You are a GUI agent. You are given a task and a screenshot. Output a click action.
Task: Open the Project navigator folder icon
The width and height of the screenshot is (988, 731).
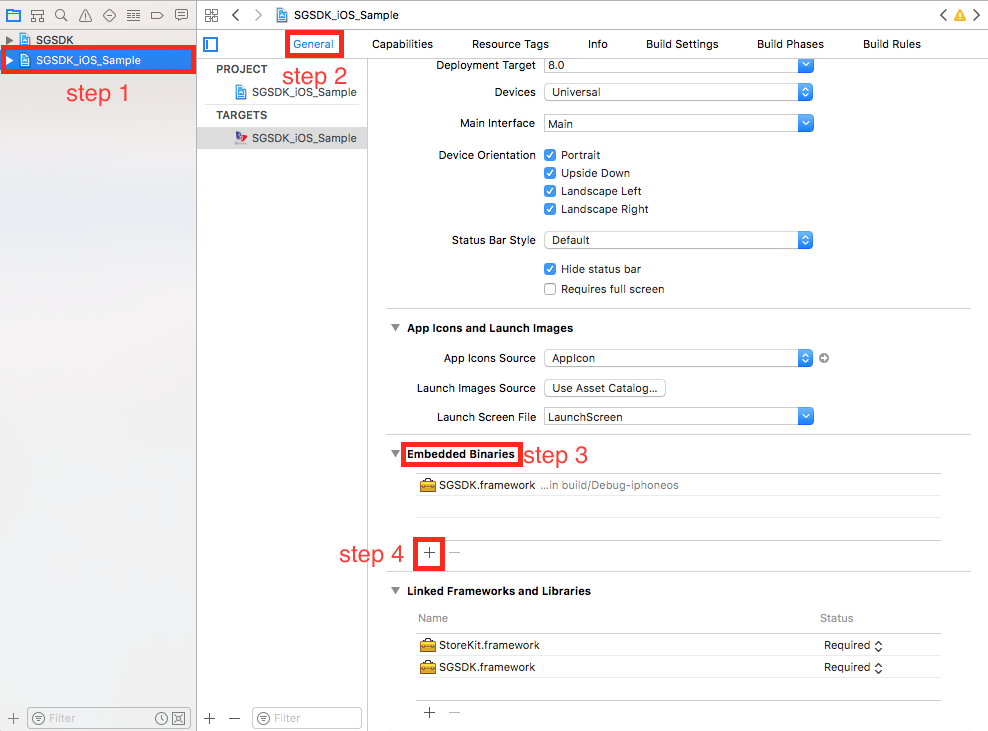(13, 15)
